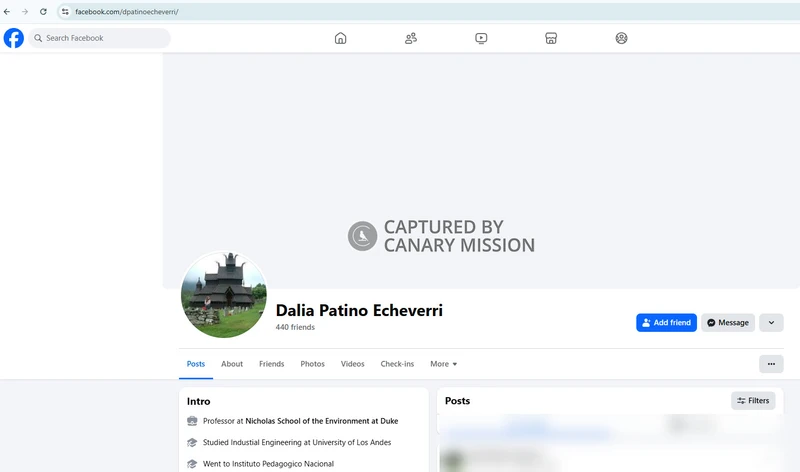Click text 'Went to Instituto Pedagogico Nacional'
Screen dimensions: 800x472
click(x=268, y=464)
